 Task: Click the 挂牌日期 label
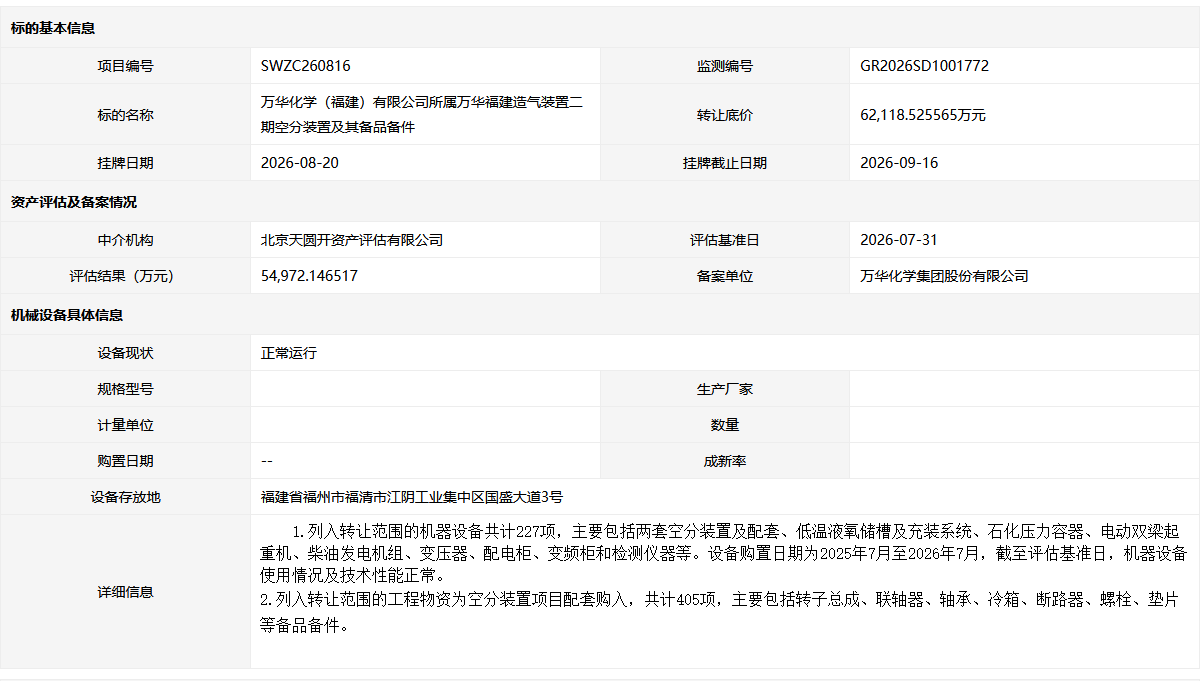coord(125,163)
